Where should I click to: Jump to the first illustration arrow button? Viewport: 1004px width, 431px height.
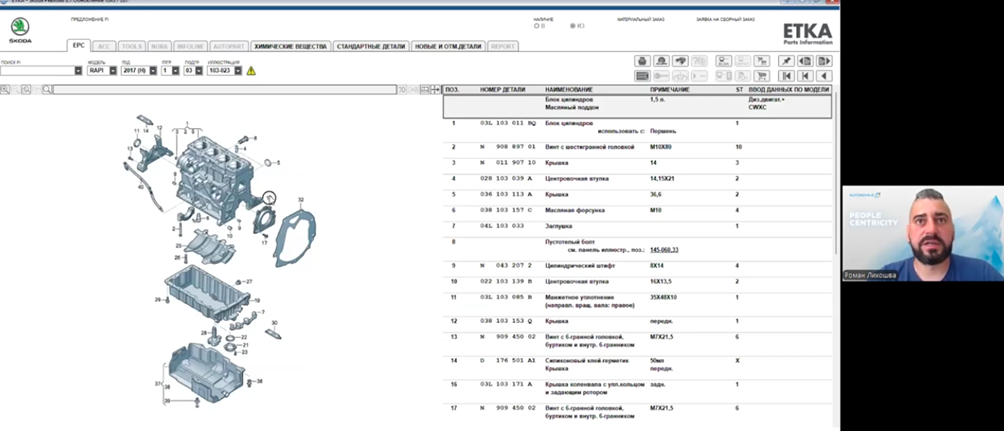point(788,75)
